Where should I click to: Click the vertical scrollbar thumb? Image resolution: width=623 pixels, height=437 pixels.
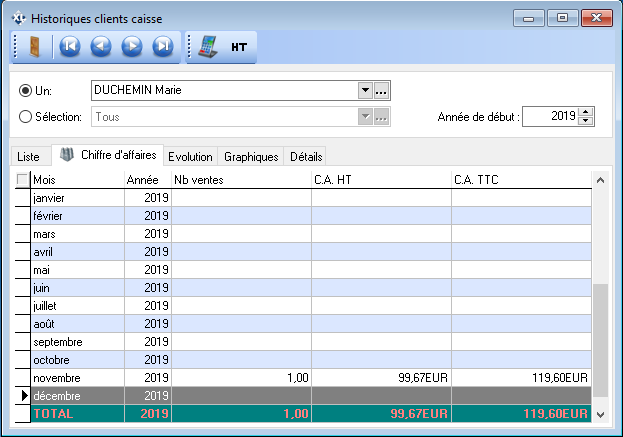point(600,340)
